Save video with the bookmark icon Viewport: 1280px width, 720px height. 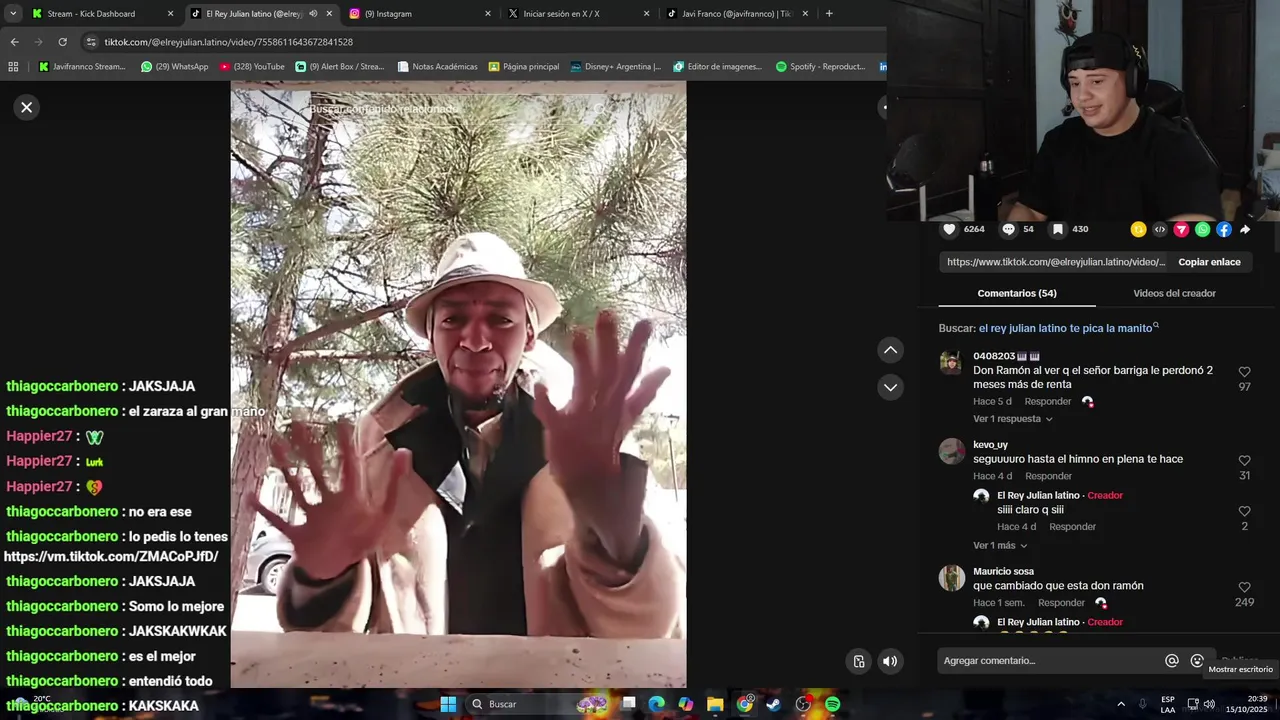coord(1057,229)
